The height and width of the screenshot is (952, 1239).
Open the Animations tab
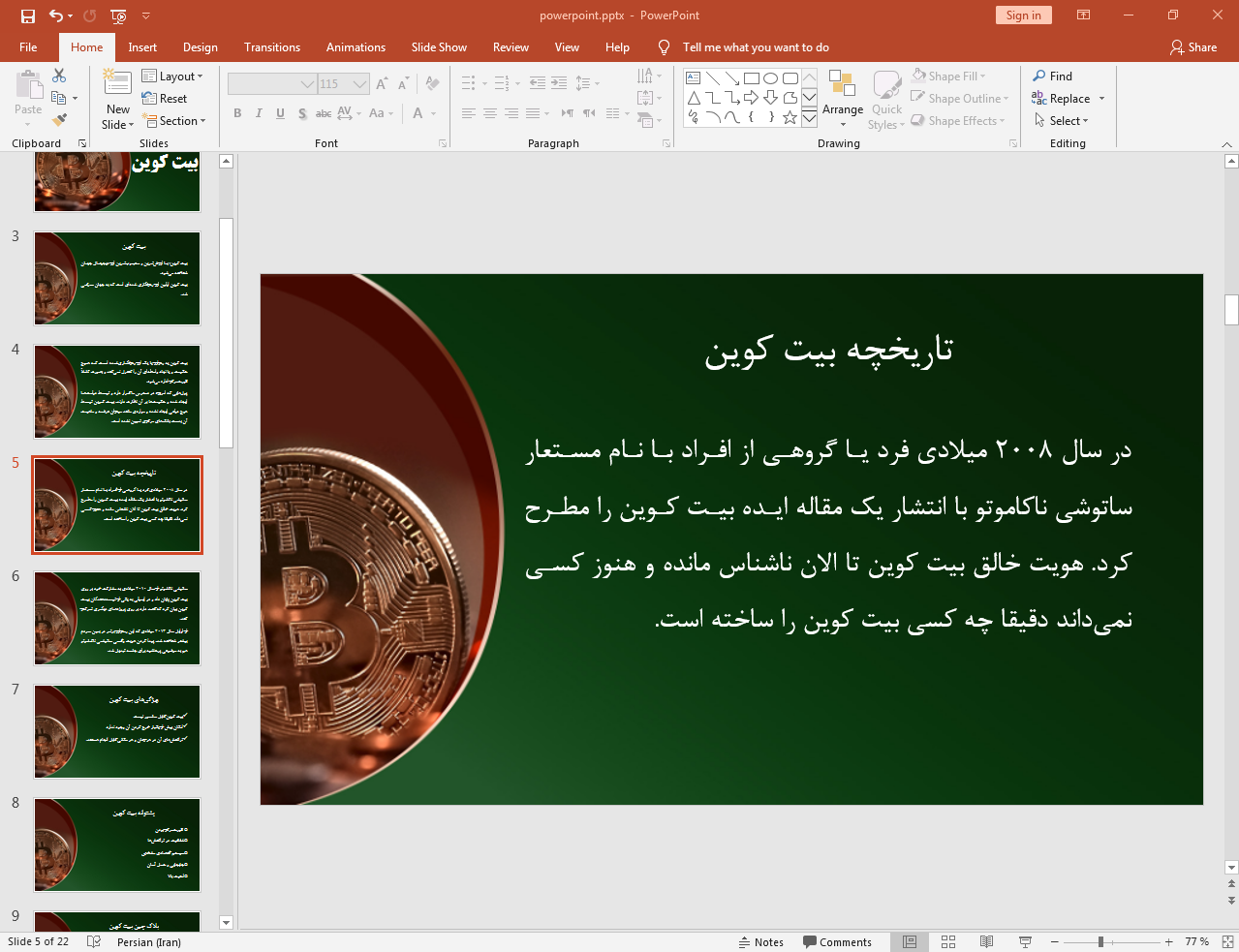click(x=356, y=47)
